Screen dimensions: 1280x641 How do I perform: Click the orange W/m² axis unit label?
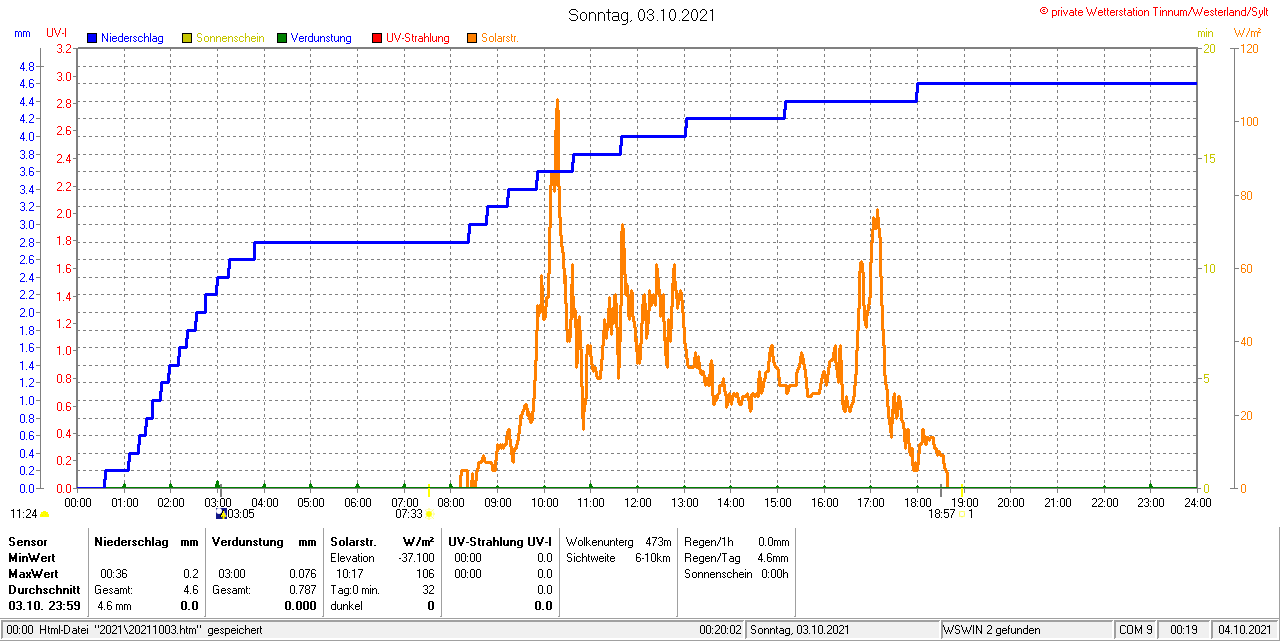[x=1247, y=33]
